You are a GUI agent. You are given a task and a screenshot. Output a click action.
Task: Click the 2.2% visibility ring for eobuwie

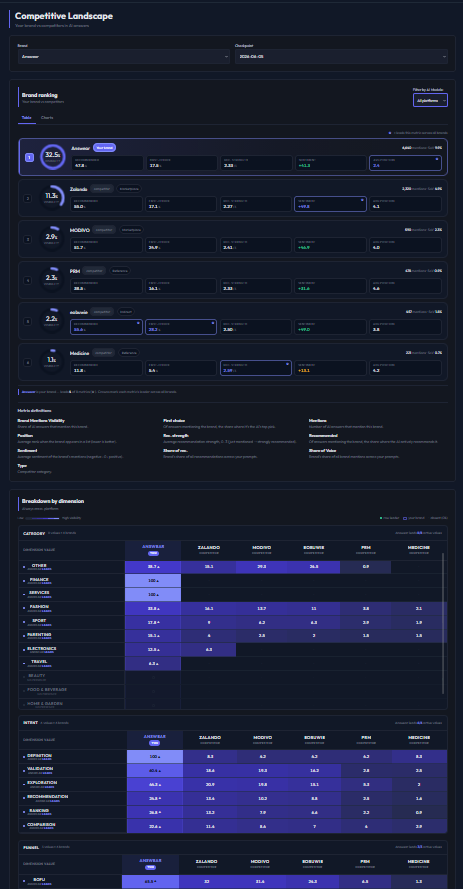click(53, 320)
